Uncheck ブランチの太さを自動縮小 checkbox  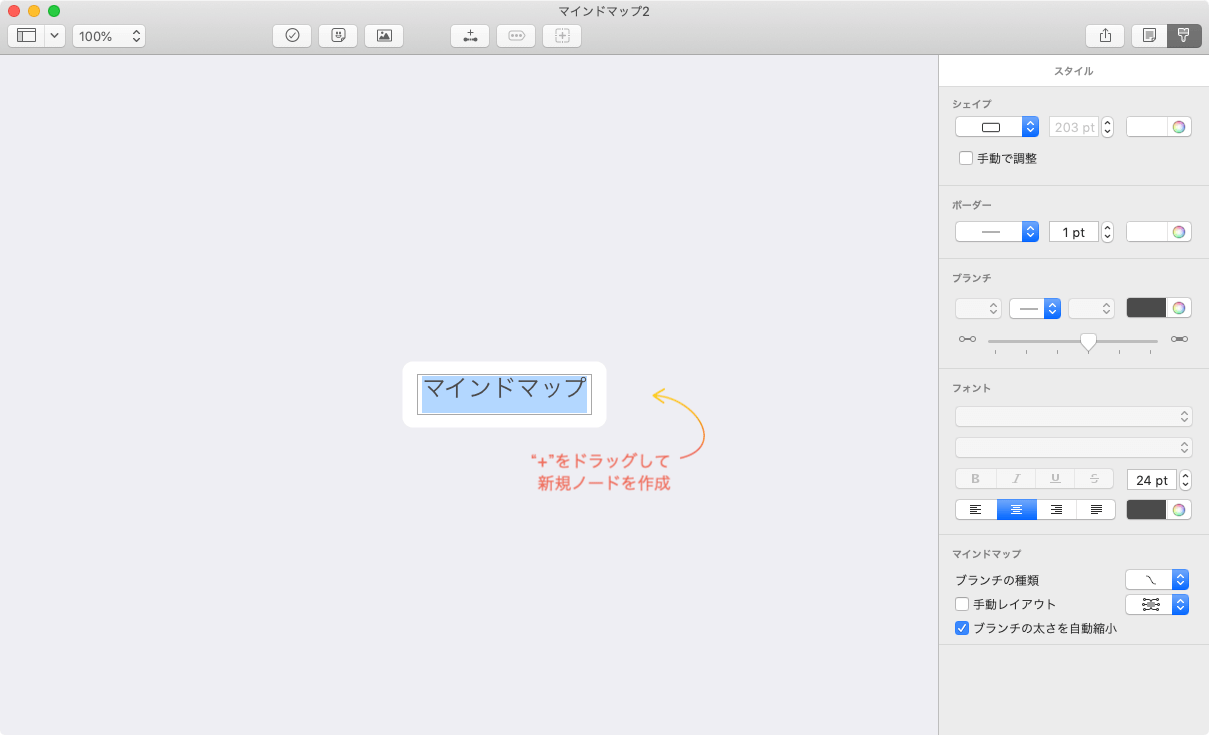pyautogui.click(x=962, y=629)
